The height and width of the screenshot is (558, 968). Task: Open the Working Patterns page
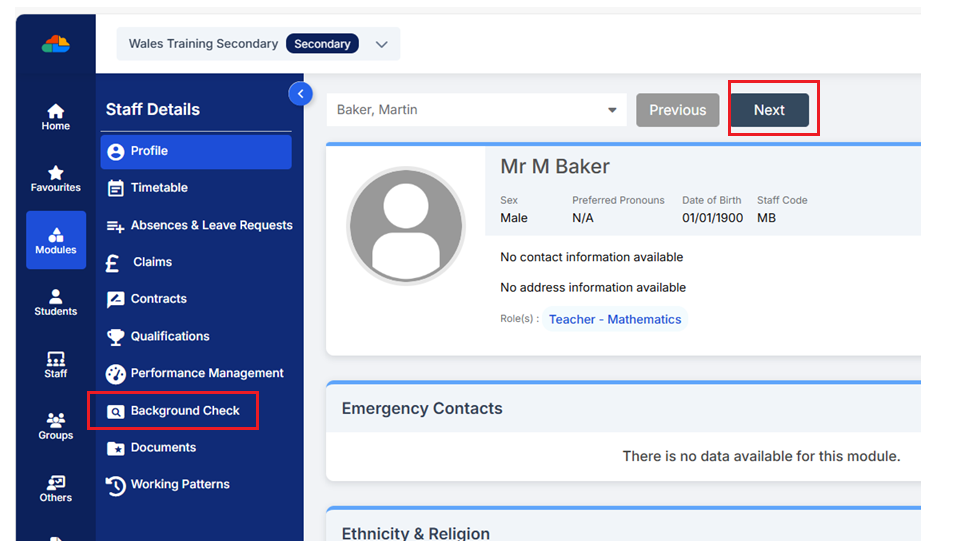pos(180,484)
